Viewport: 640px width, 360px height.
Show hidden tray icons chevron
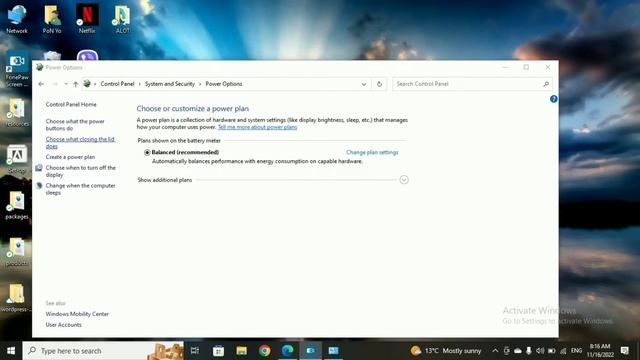click(495, 351)
